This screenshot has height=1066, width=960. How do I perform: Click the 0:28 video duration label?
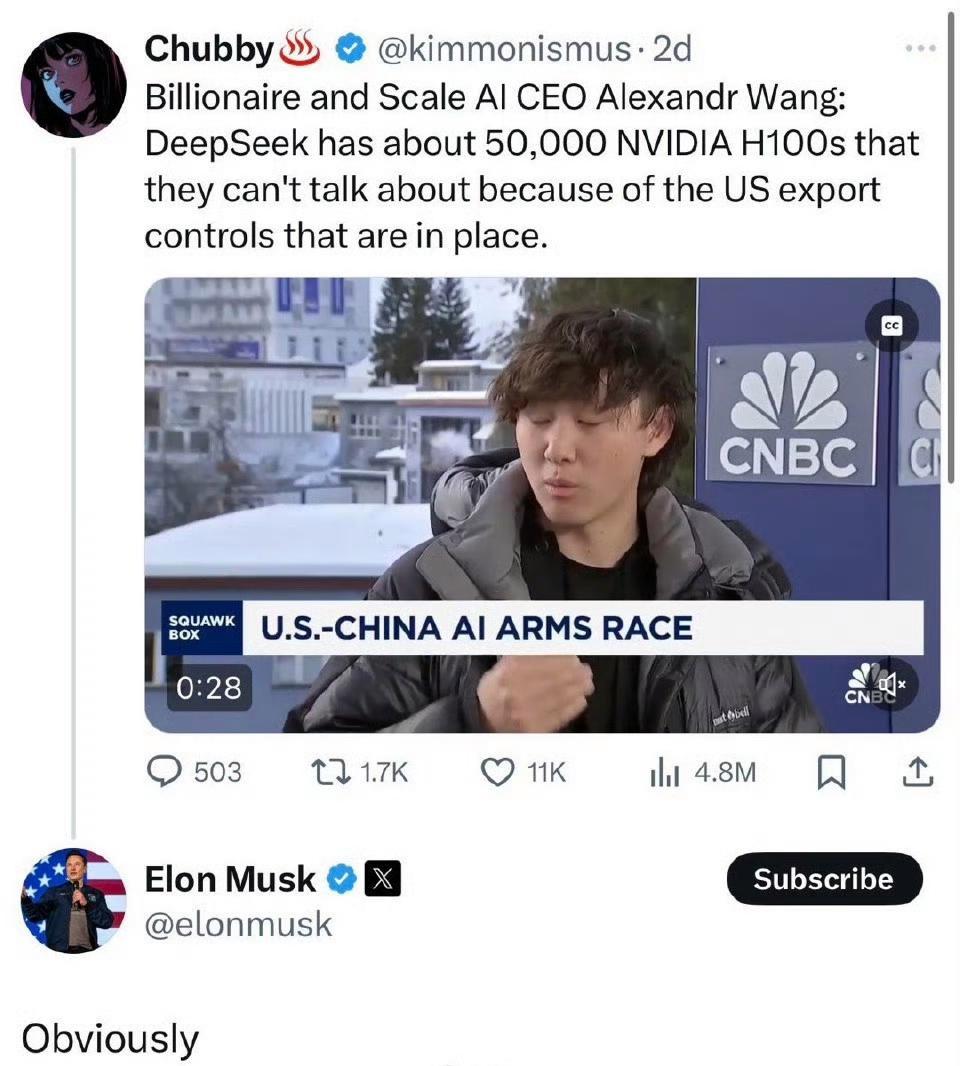pyautogui.click(x=209, y=687)
